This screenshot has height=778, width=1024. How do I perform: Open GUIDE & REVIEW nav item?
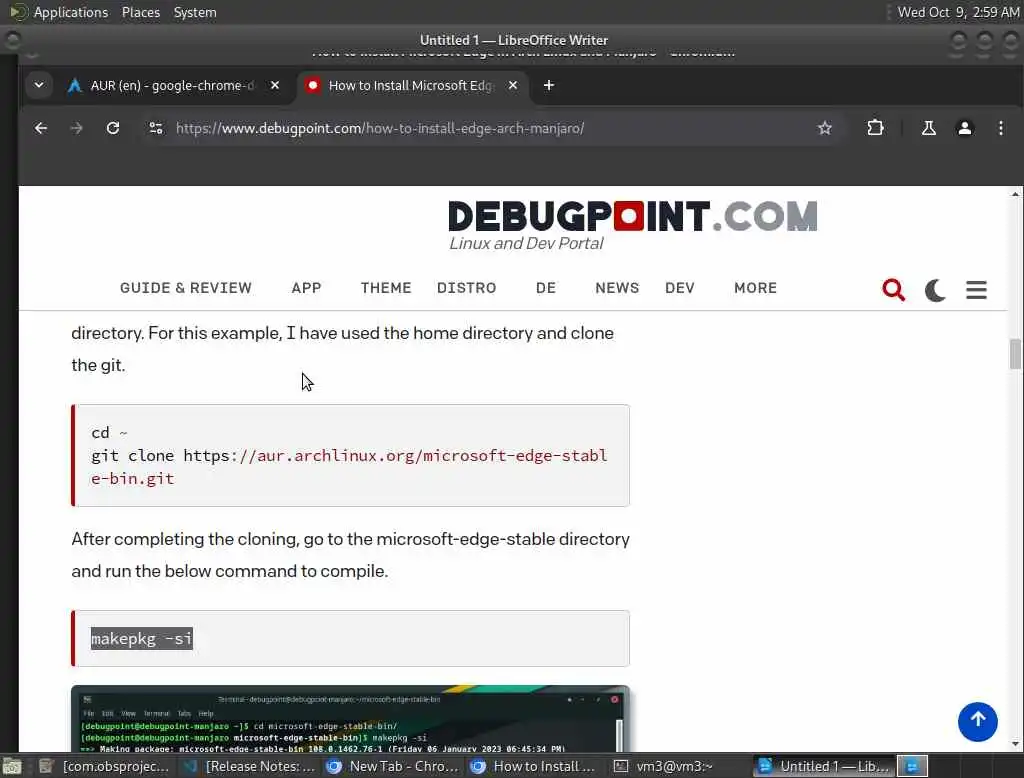pyautogui.click(x=185, y=288)
